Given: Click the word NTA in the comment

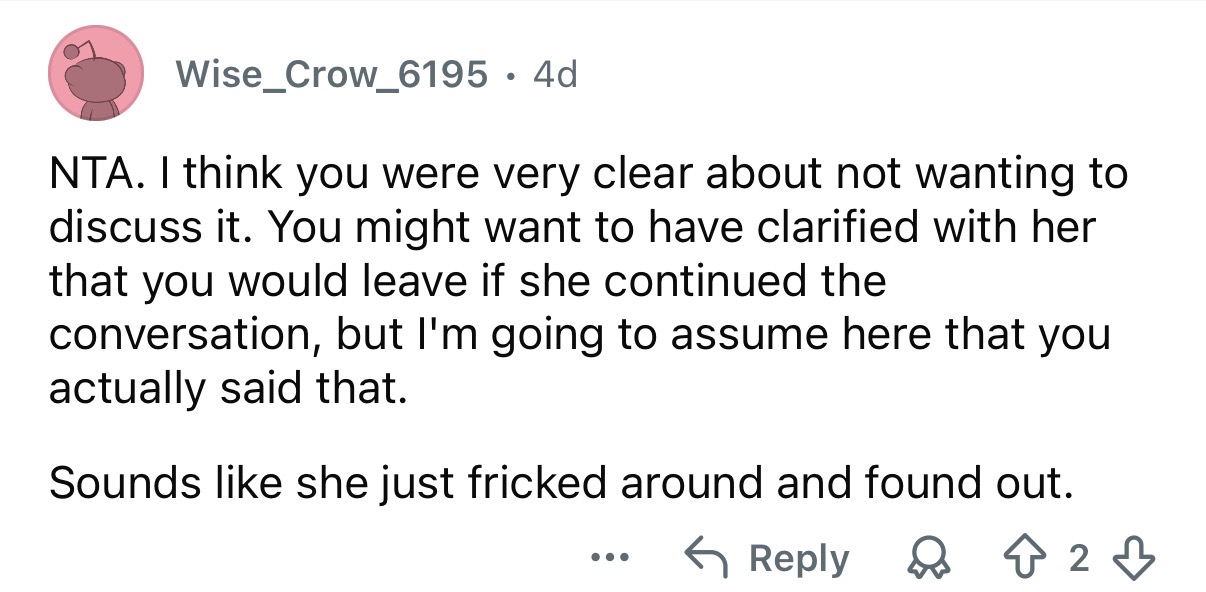Looking at the screenshot, I should pyautogui.click(x=87, y=174).
